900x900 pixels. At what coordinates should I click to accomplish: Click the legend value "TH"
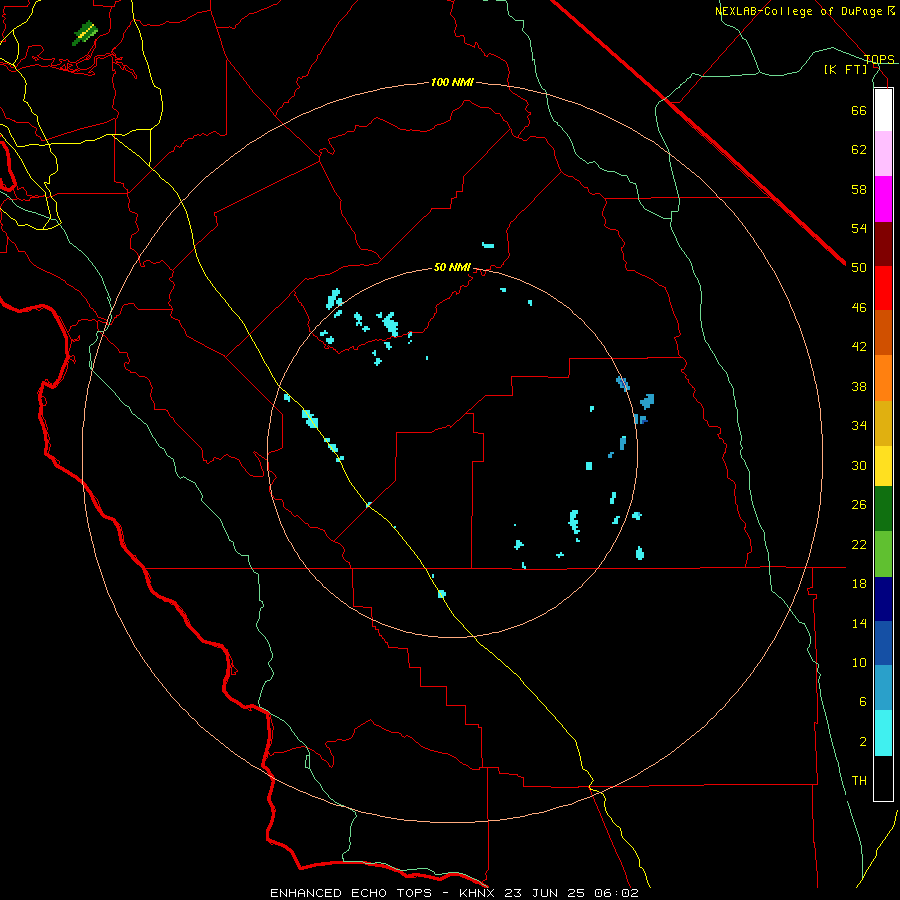tap(859, 781)
